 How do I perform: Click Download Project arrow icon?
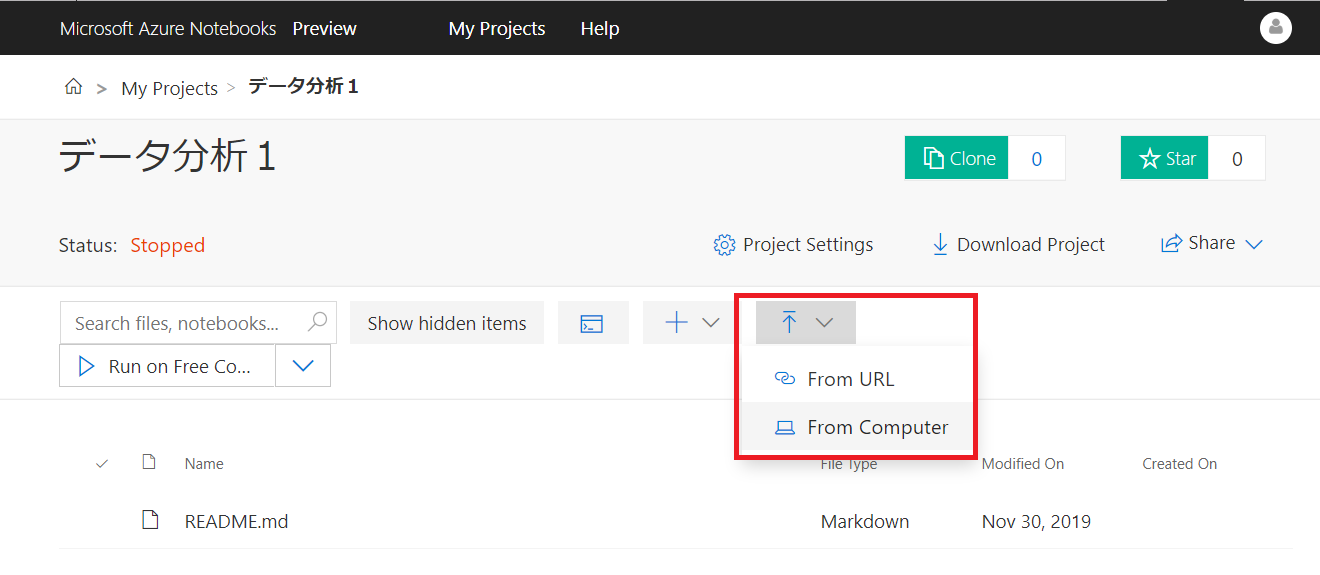tap(939, 245)
